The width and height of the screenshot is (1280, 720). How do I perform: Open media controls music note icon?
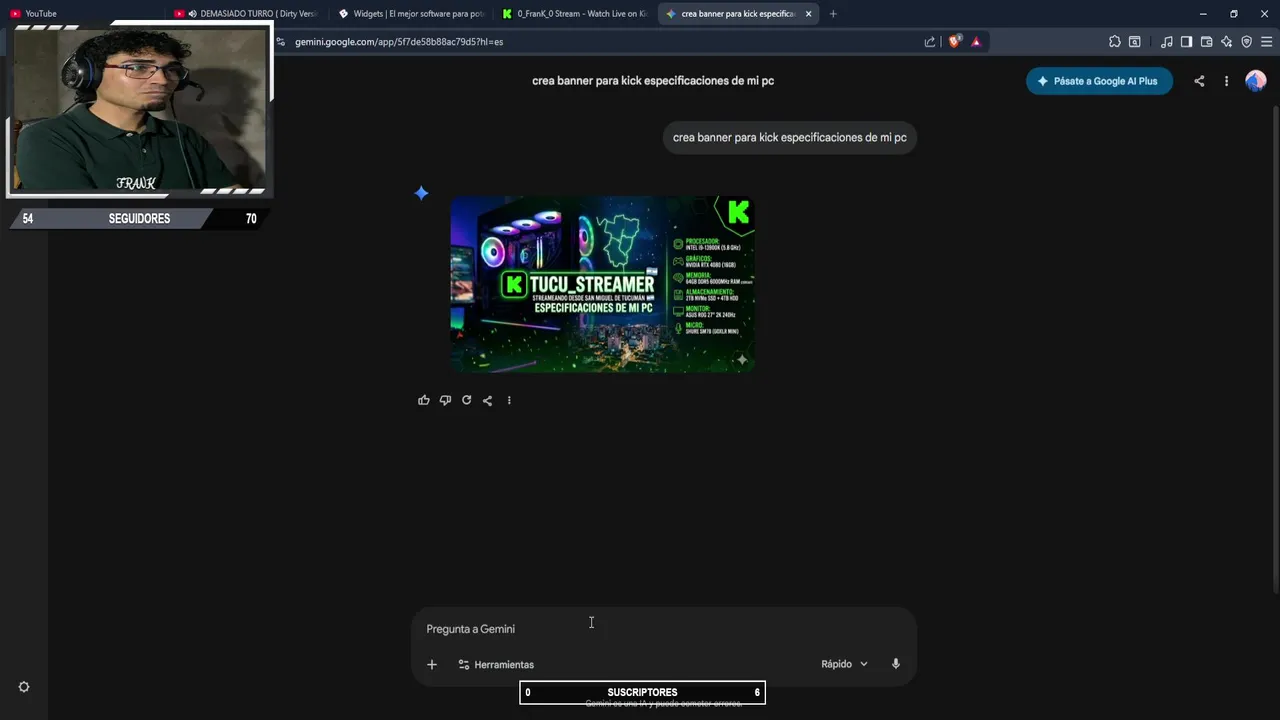point(1166,42)
